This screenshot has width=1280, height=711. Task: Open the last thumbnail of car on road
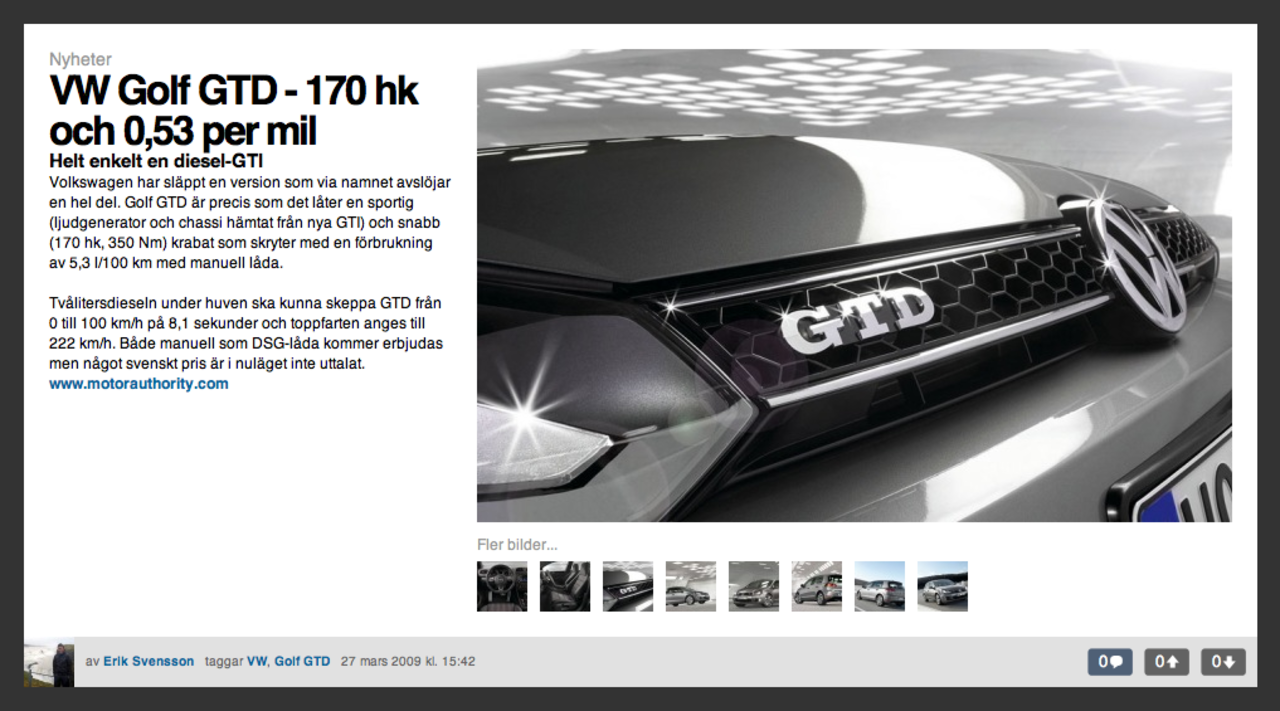click(943, 586)
